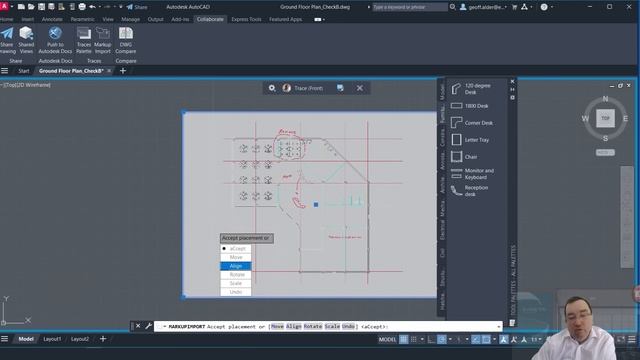Switch to the Start file tab
This screenshot has height=360, width=640.
24,71
